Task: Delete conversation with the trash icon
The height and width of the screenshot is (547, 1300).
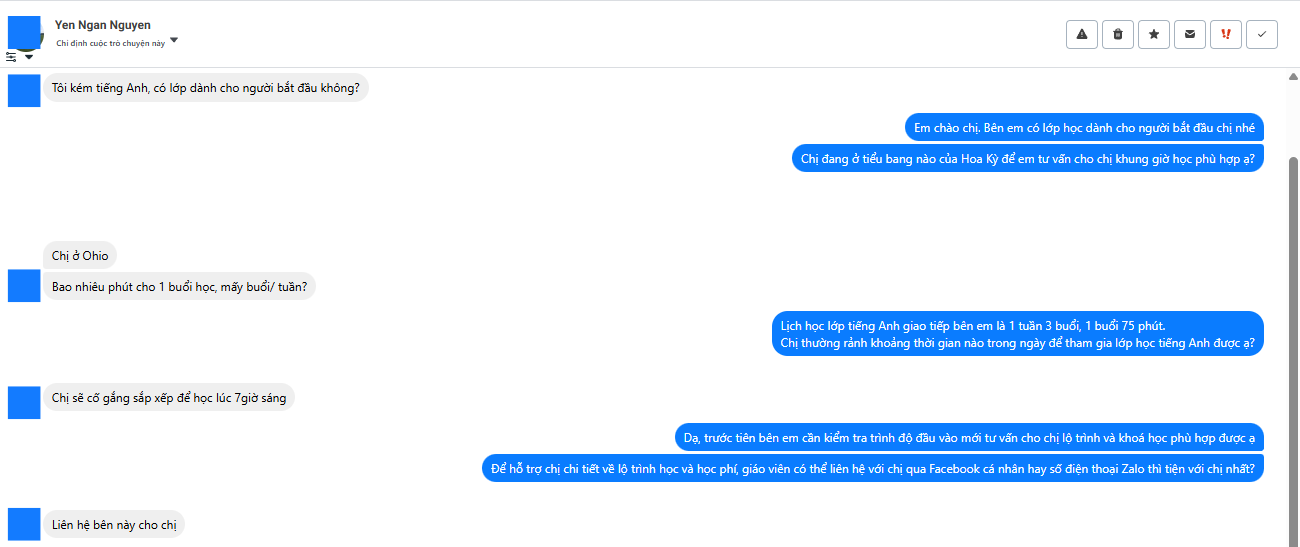Action: tap(1118, 34)
